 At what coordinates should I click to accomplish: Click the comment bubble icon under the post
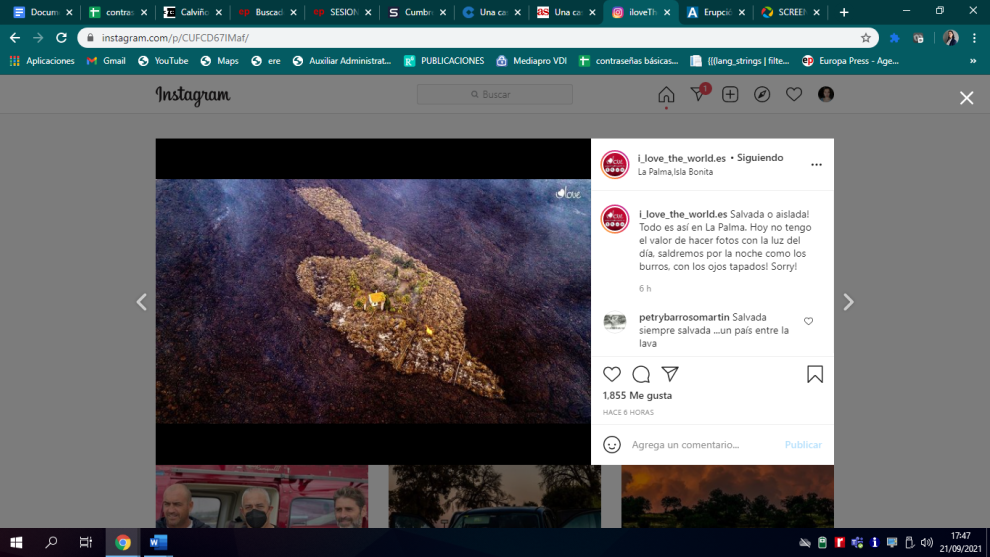pyautogui.click(x=641, y=374)
